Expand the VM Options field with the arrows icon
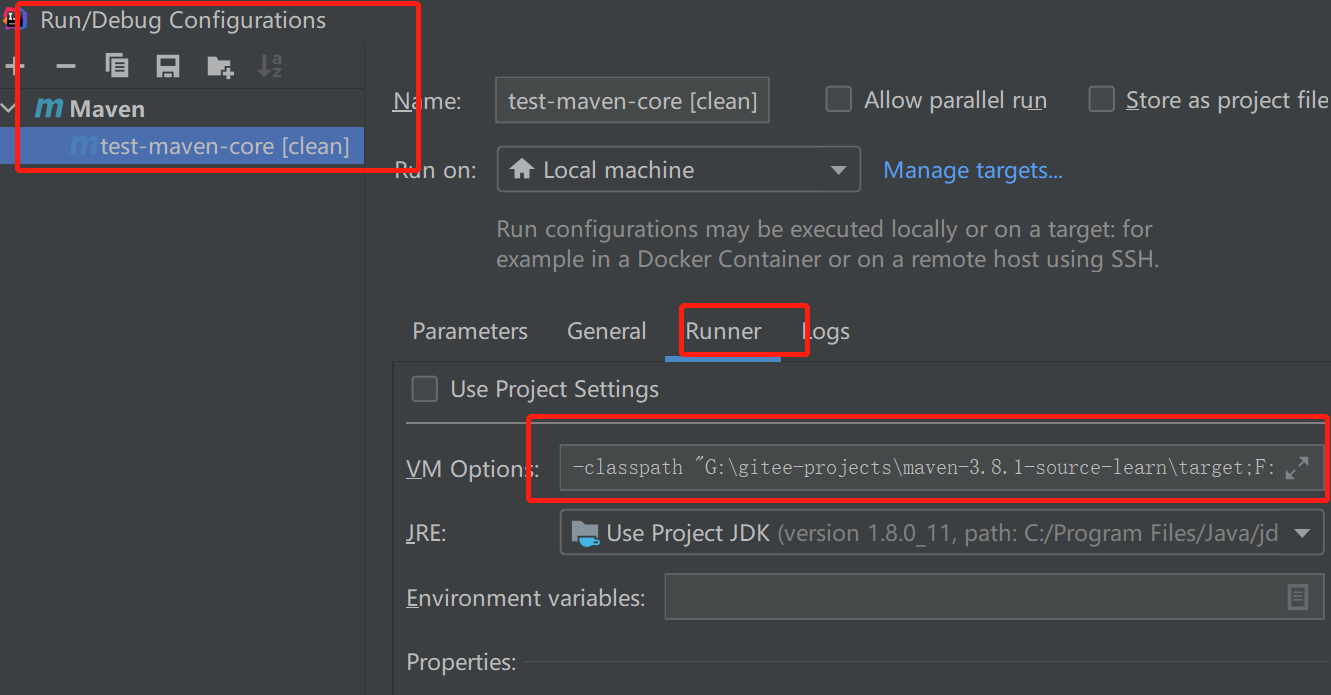The height and width of the screenshot is (695, 1331). coord(1297,467)
